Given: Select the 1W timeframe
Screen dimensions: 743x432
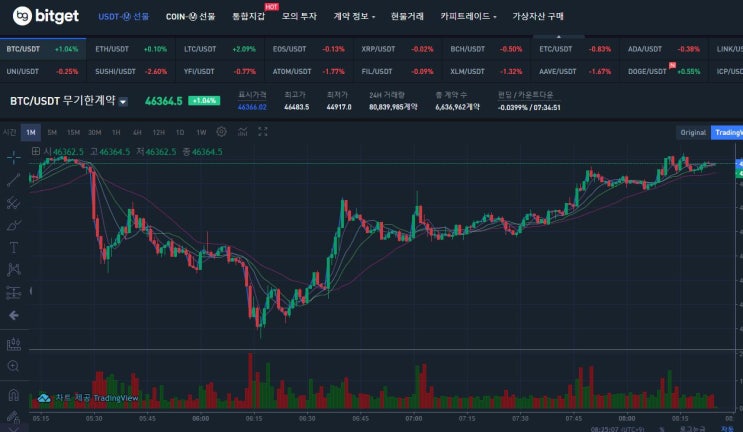Looking at the screenshot, I should coord(201,132).
